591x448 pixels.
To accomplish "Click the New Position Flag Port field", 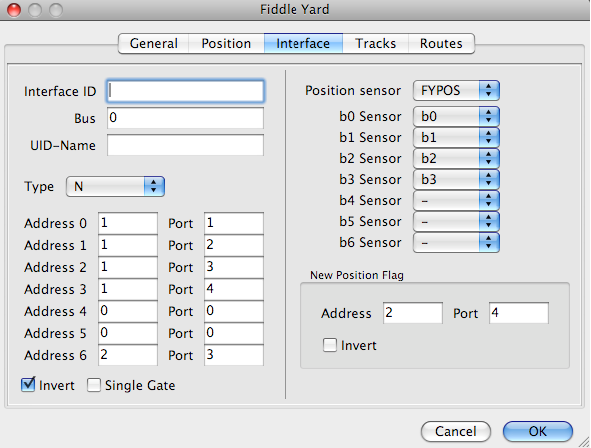I will pos(519,313).
